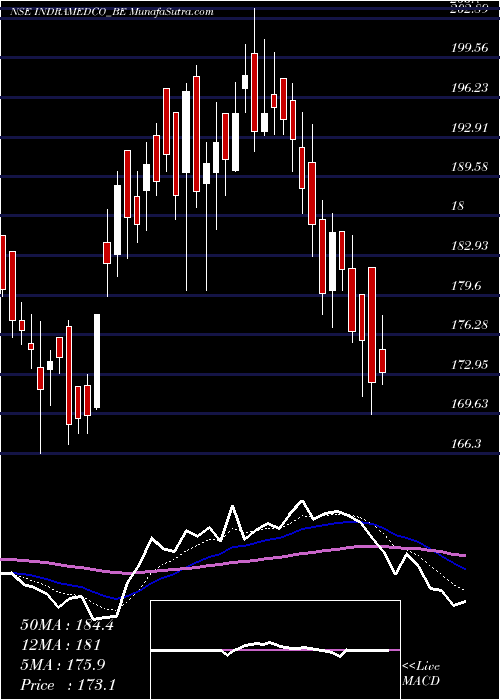Click the Price : 173.1 readout

tap(68, 685)
